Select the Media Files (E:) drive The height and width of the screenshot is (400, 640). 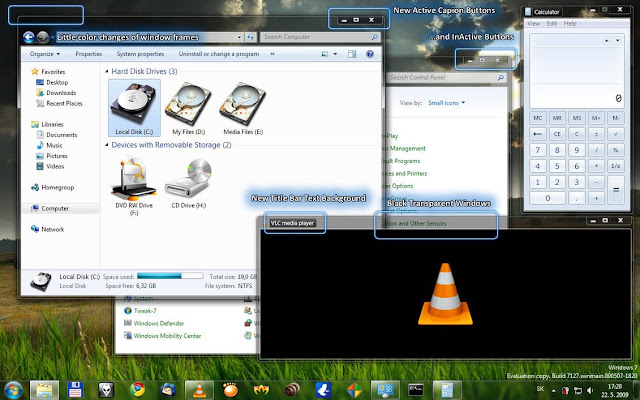pyautogui.click(x=243, y=109)
